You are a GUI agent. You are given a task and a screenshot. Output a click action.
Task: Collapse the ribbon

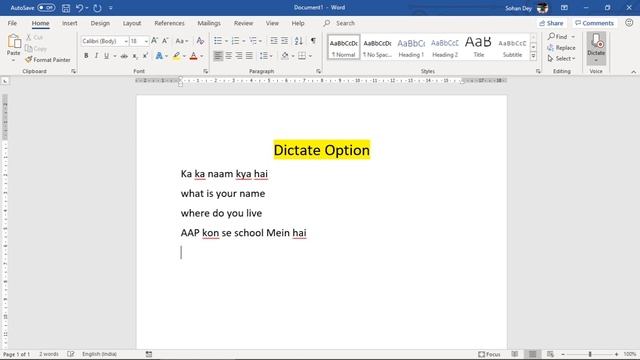pos(633,72)
